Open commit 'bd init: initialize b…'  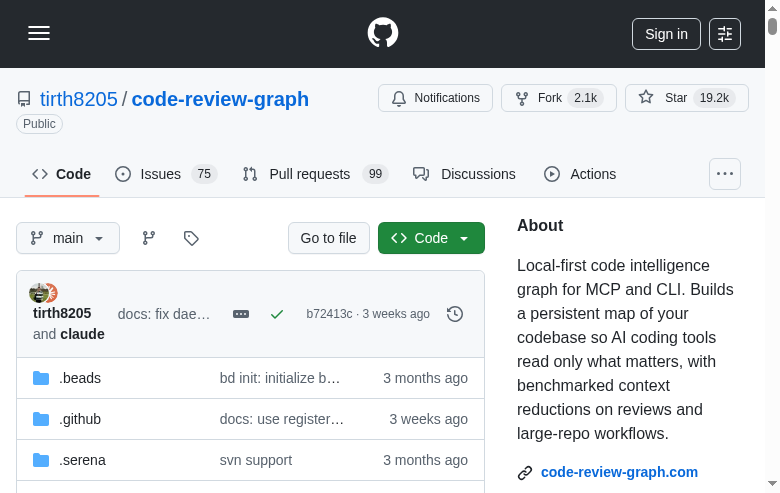(x=280, y=378)
